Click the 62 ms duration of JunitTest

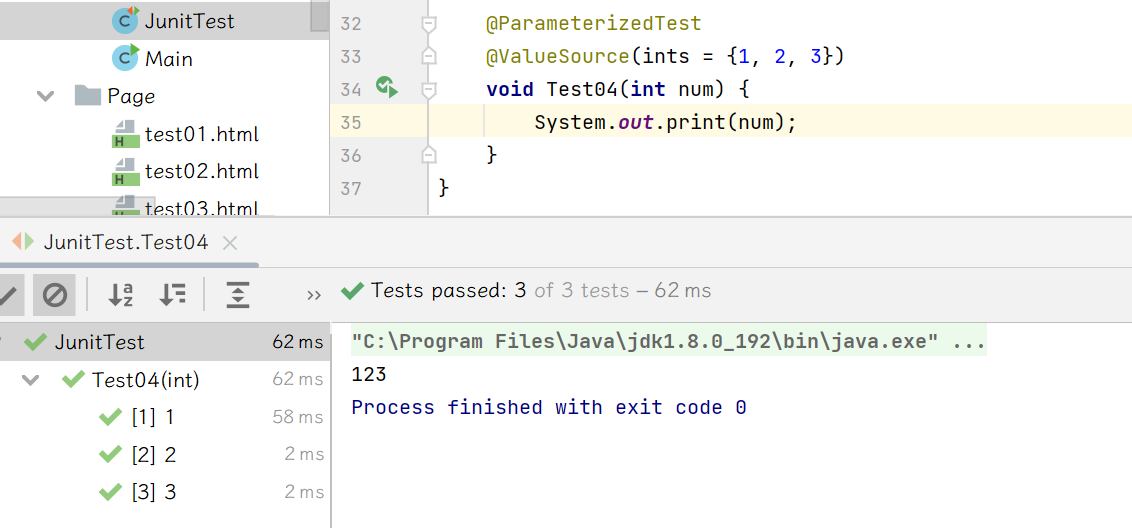[297, 342]
